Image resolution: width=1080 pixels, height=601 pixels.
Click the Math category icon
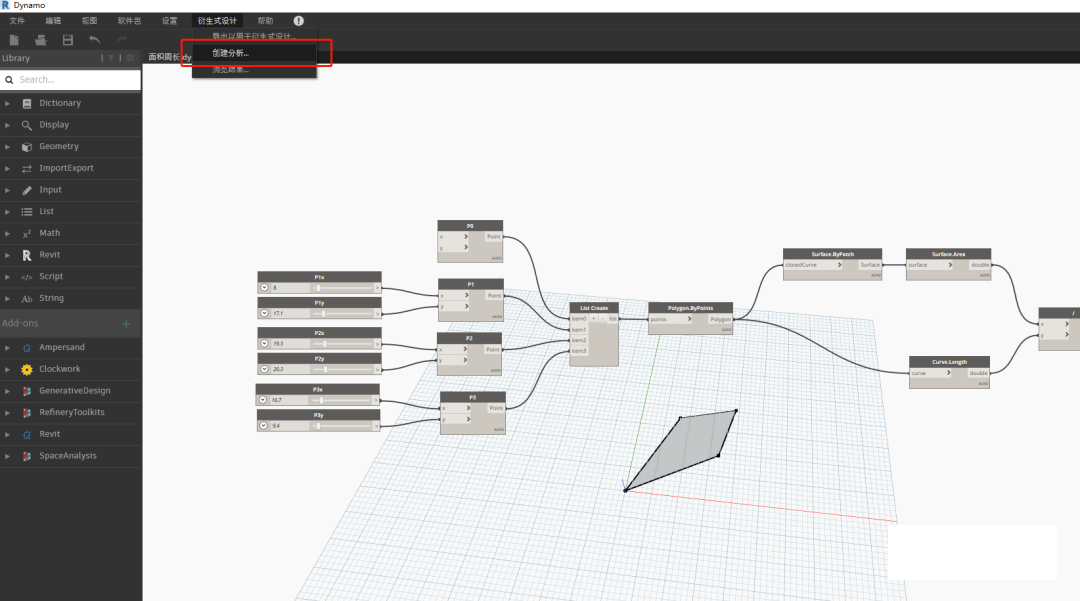click(27, 233)
